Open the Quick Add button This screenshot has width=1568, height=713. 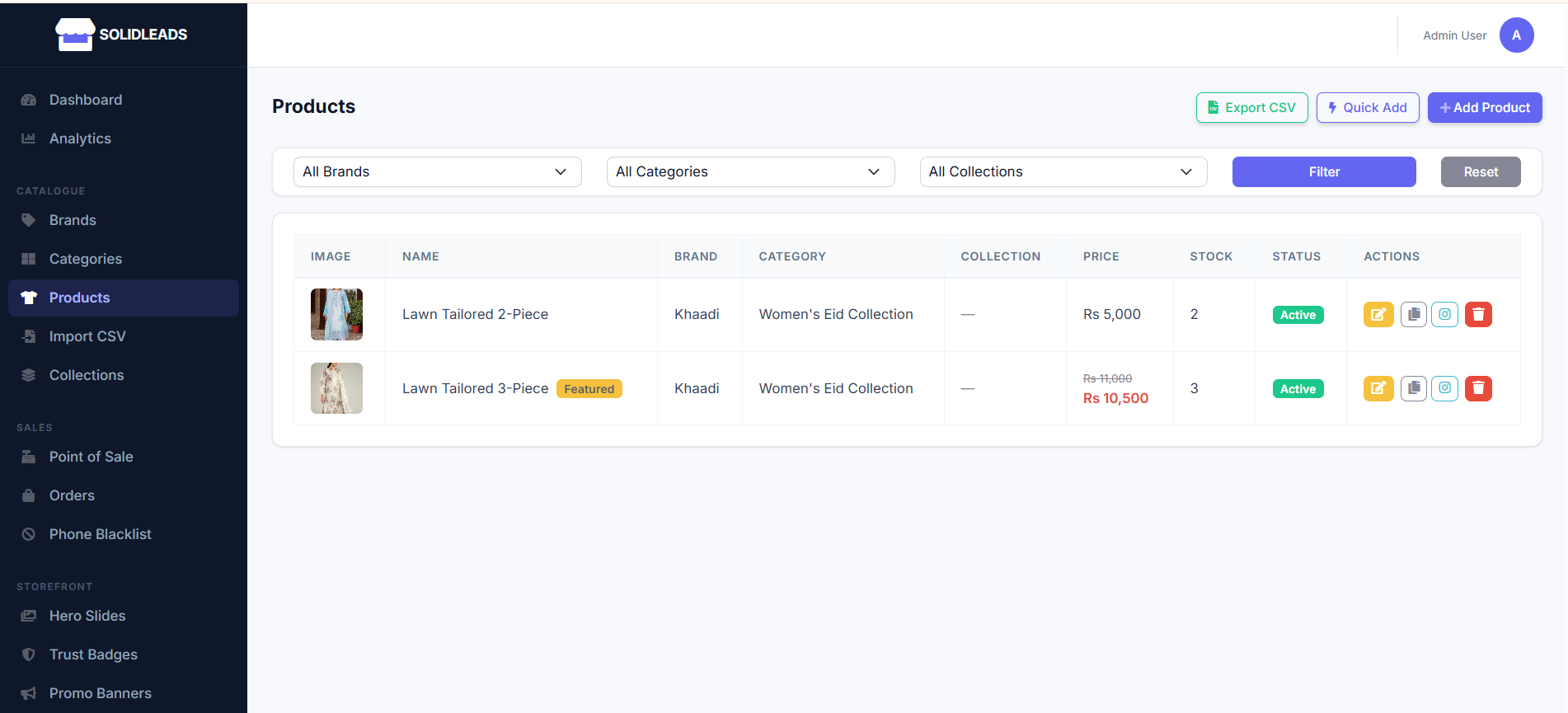(1368, 107)
